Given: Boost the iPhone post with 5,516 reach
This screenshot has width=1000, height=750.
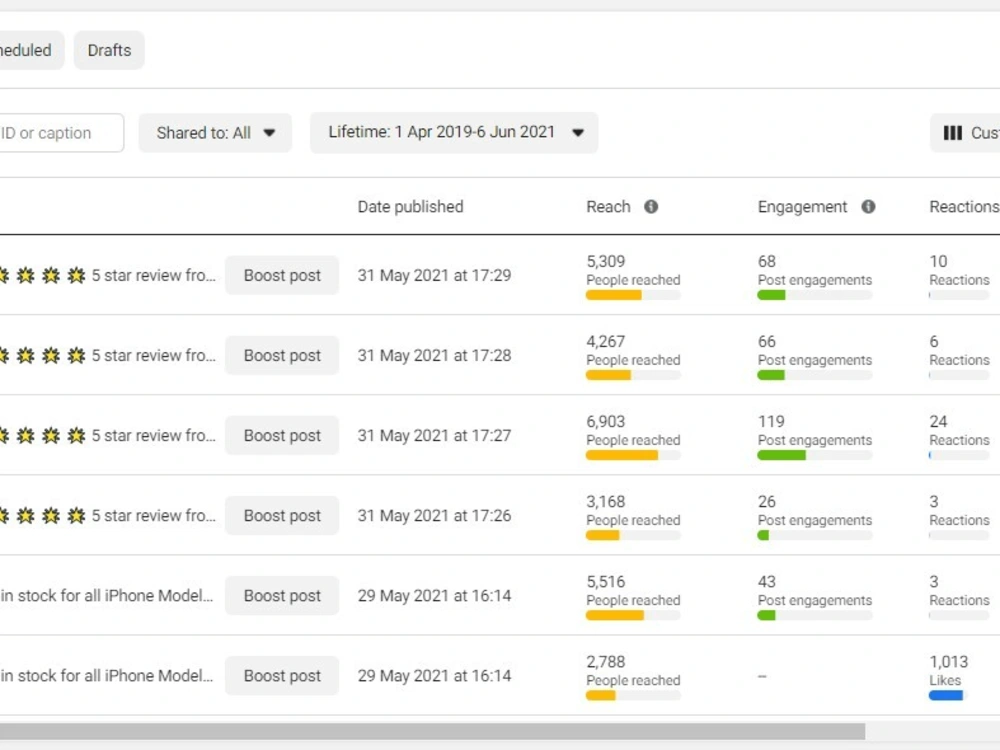Looking at the screenshot, I should [282, 596].
